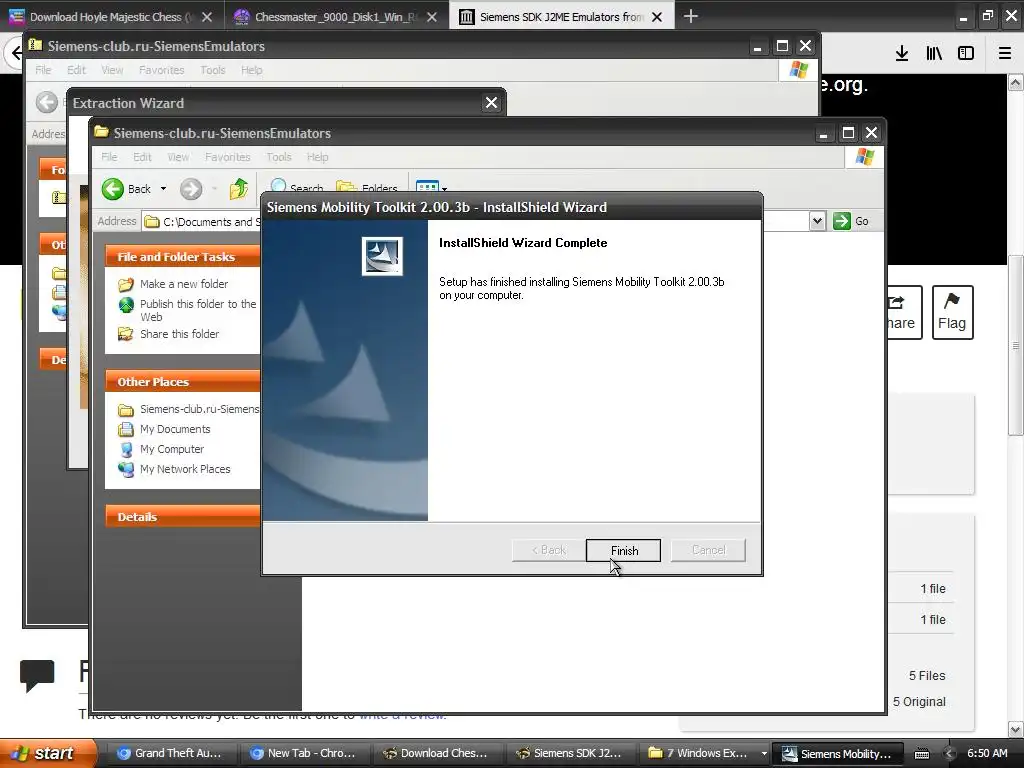Click the system clock showing 6:50 AM
This screenshot has width=1024, height=768.
tap(987, 753)
